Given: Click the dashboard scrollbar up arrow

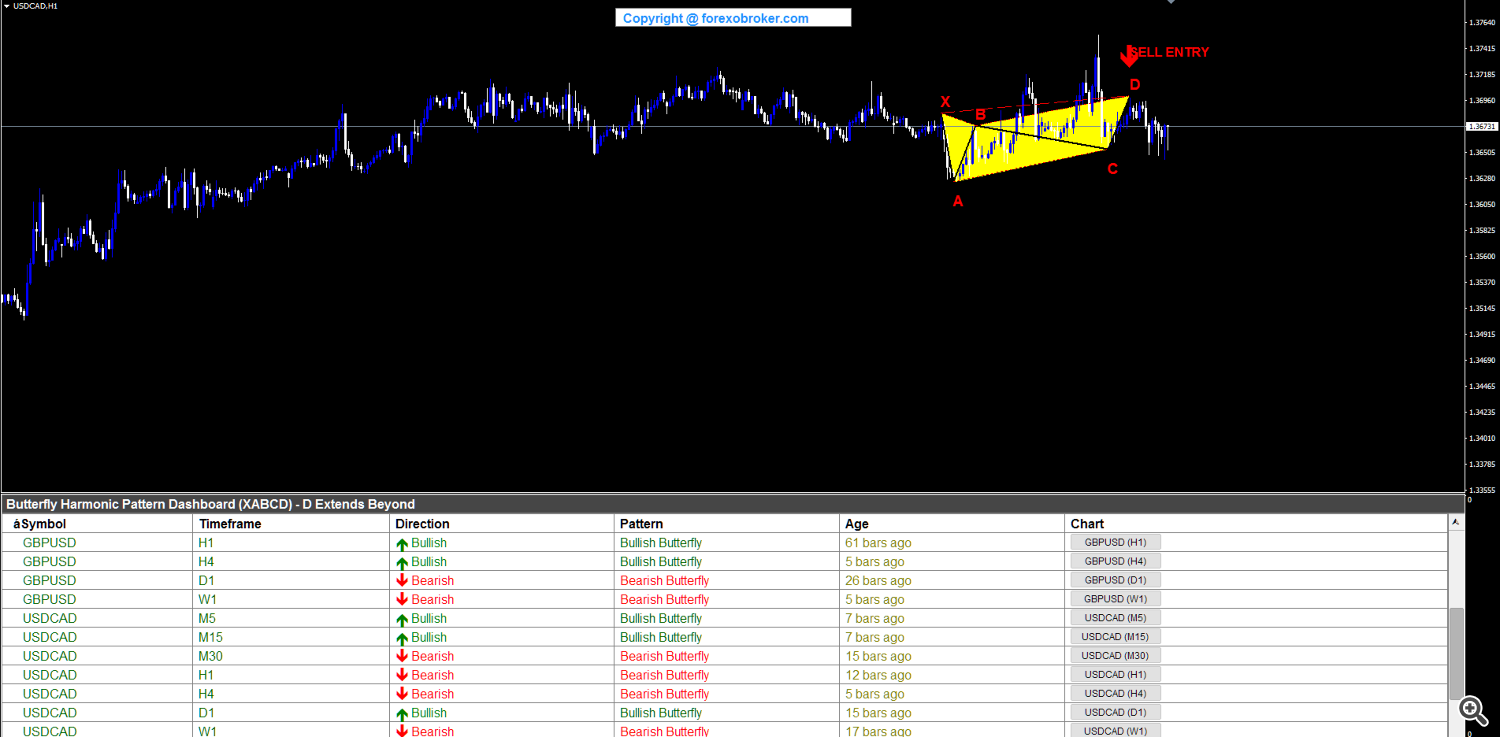Looking at the screenshot, I should [x=1457, y=522].
